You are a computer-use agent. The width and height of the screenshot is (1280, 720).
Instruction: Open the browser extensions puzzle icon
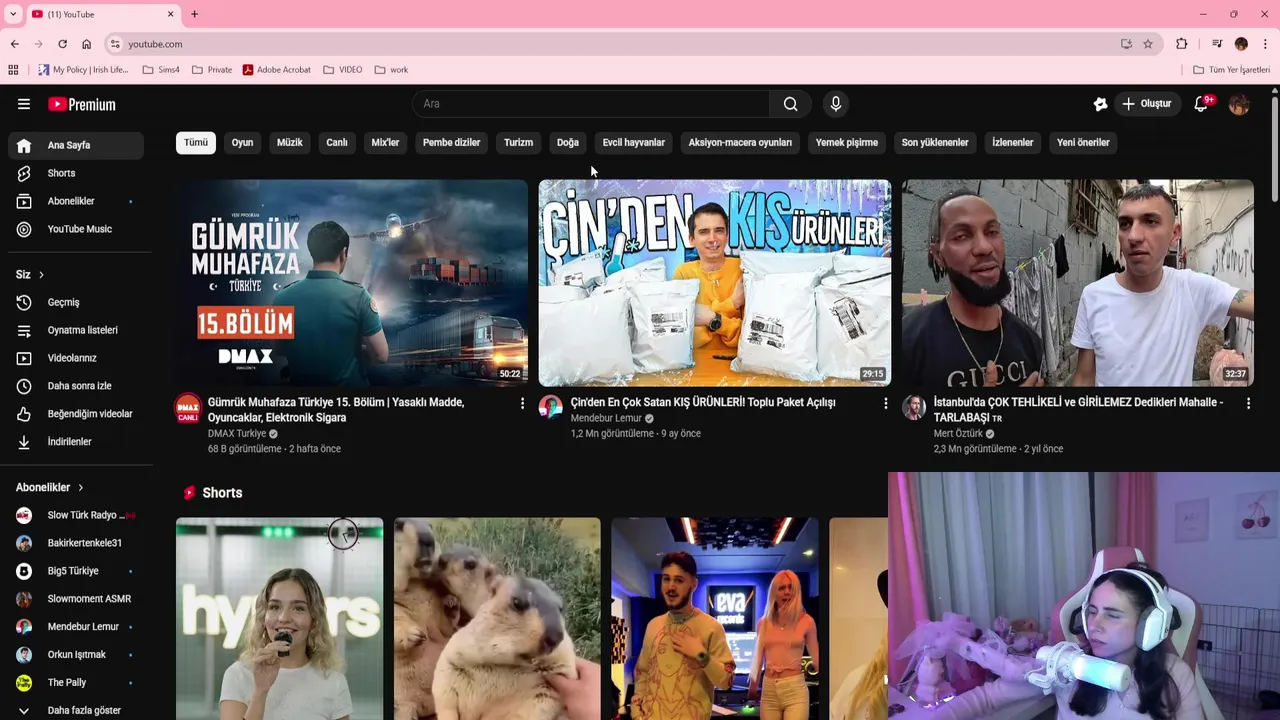pyautogui.click(x=1182, y=44)
